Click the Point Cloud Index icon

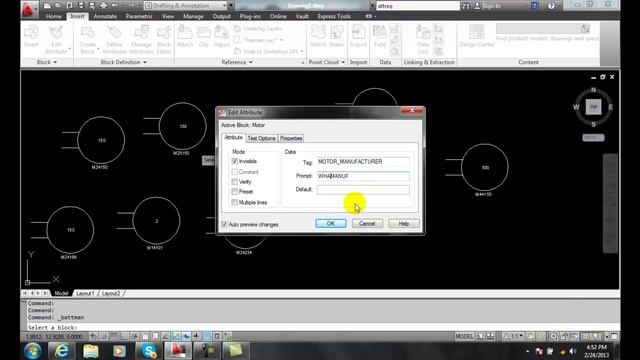tap(337, 32)
